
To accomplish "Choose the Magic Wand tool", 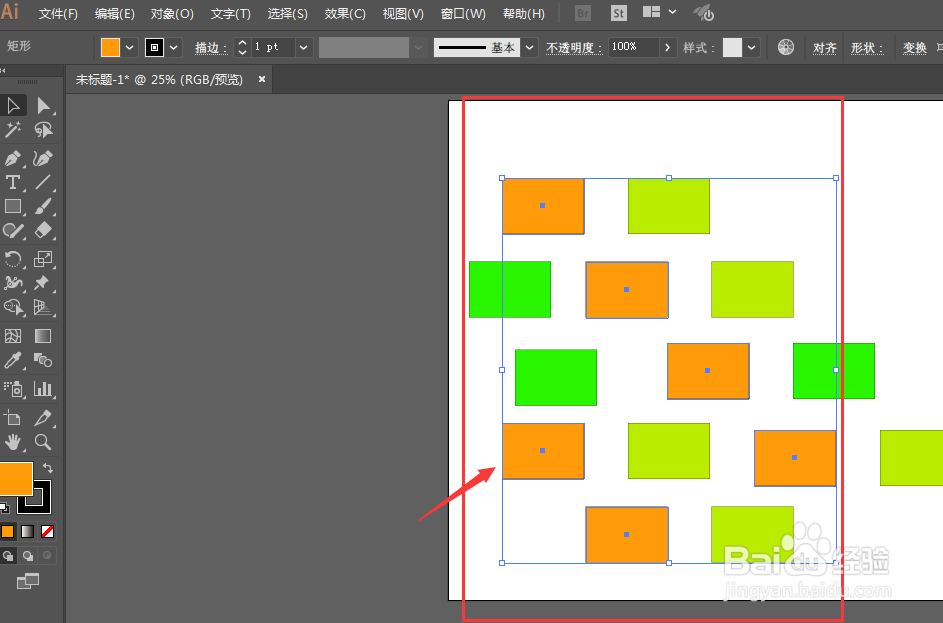I will 13,129.
